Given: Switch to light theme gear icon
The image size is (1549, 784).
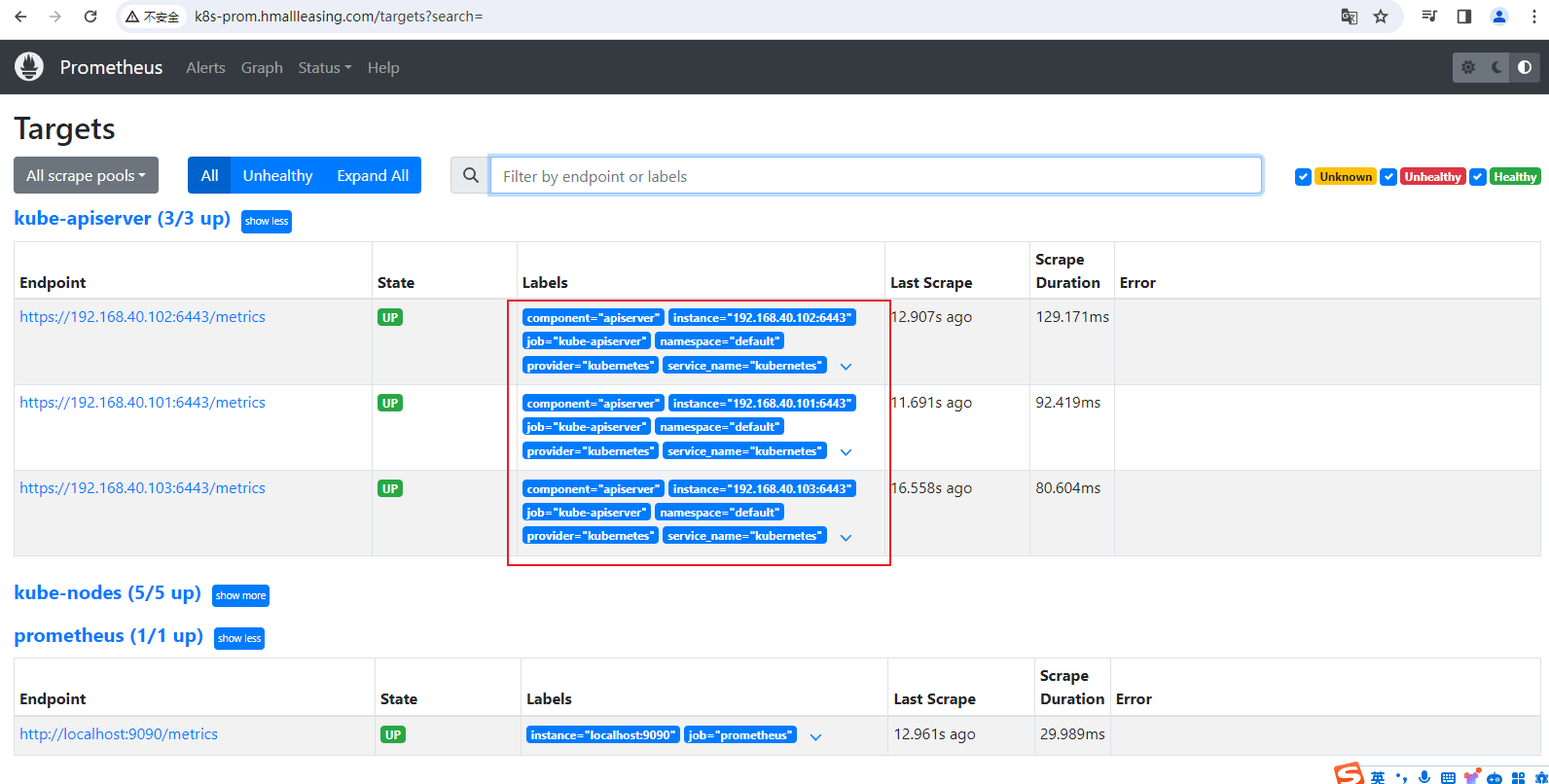Looking at the screenshot, I should [x=1468, y=67].
